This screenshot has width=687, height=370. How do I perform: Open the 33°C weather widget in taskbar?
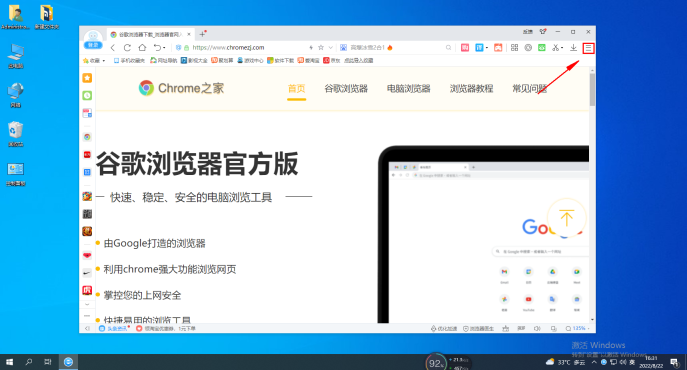(x=565, y=362)
